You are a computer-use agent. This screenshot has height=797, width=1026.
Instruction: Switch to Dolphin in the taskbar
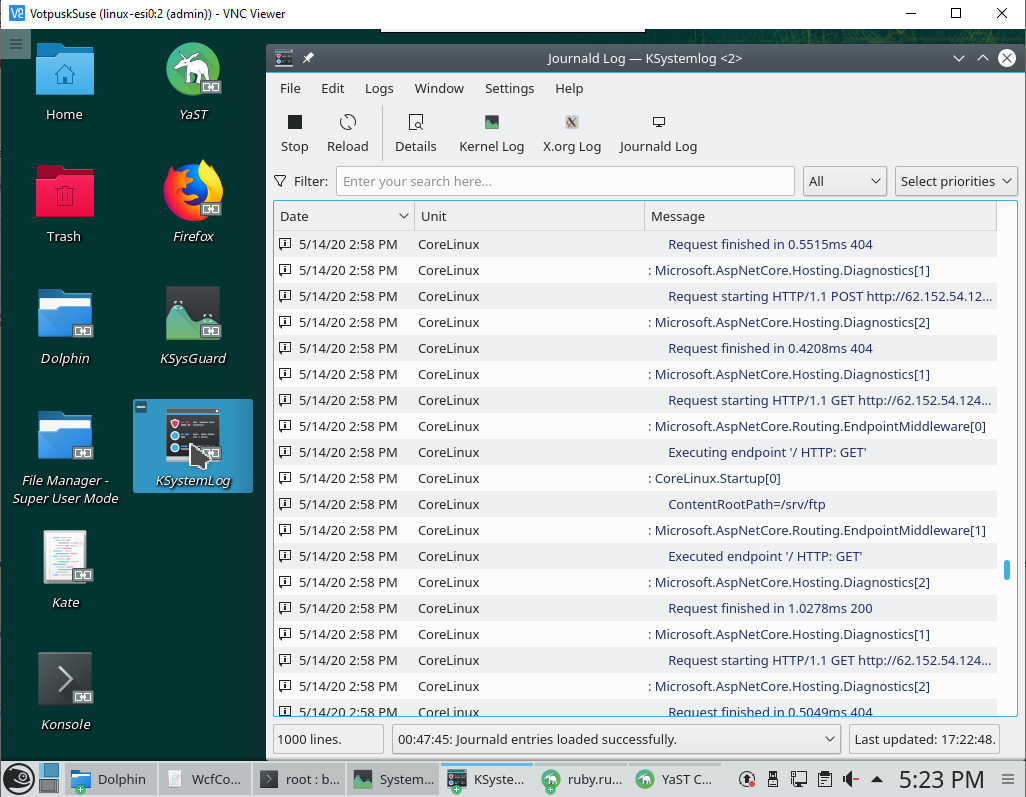(108, 779)
